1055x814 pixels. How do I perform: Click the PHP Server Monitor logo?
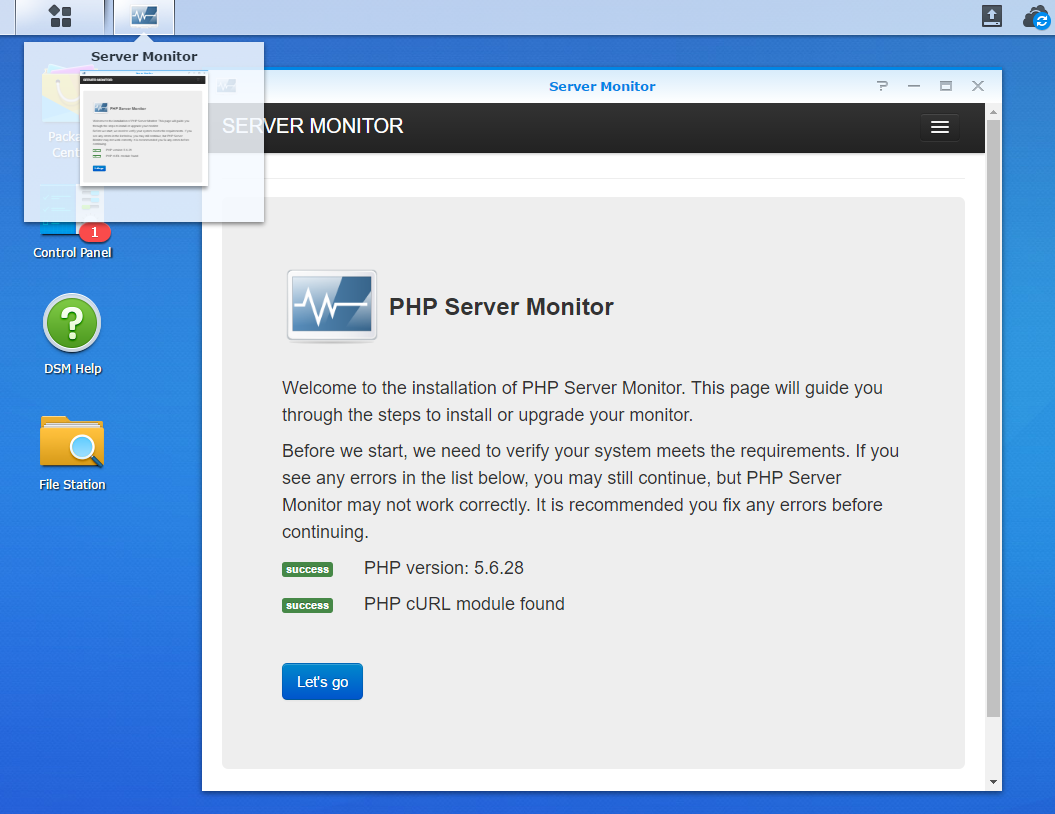click(332, 306)
